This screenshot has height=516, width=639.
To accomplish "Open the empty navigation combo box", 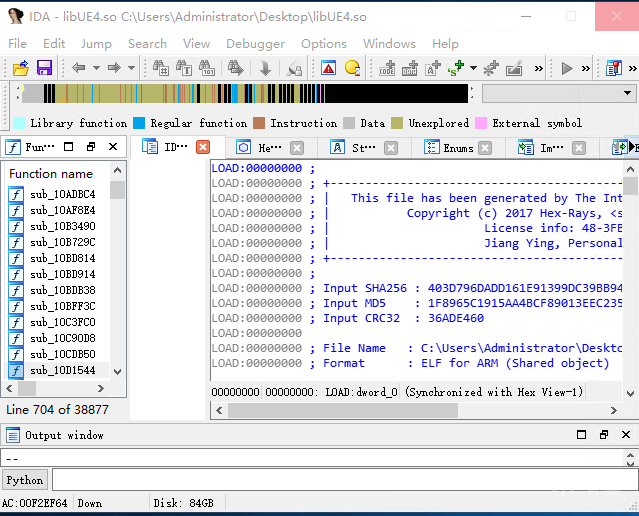I will pyautogui.click(x=559, y=93).
